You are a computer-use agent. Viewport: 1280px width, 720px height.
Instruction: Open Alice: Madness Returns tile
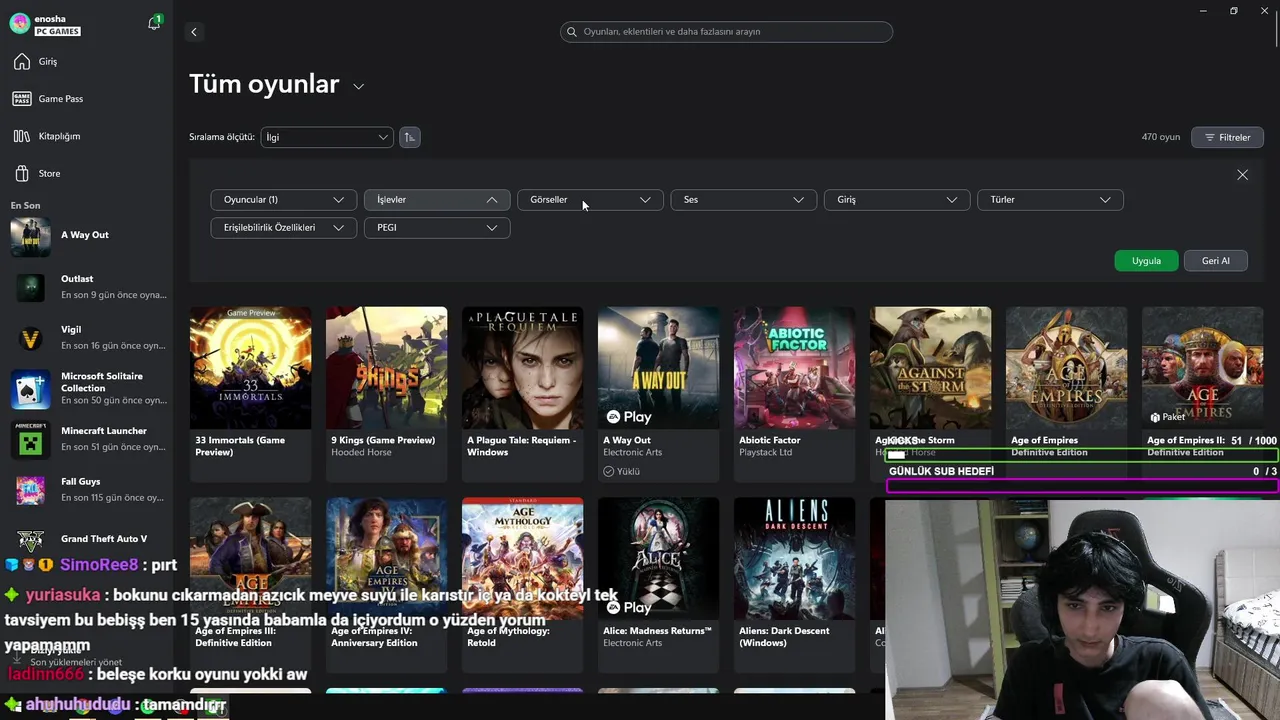pos(658,585)
